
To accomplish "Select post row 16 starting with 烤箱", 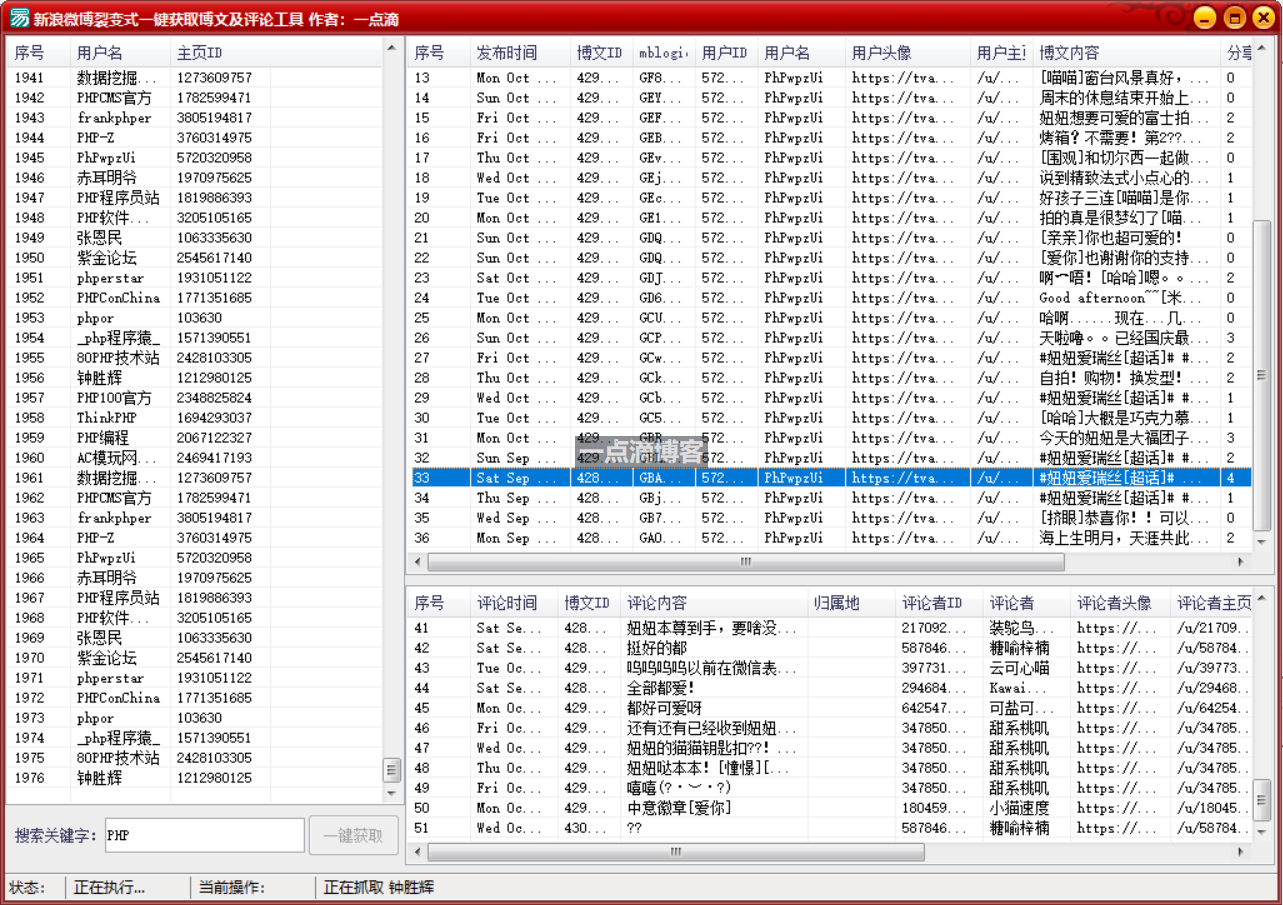I will point(830,138).
